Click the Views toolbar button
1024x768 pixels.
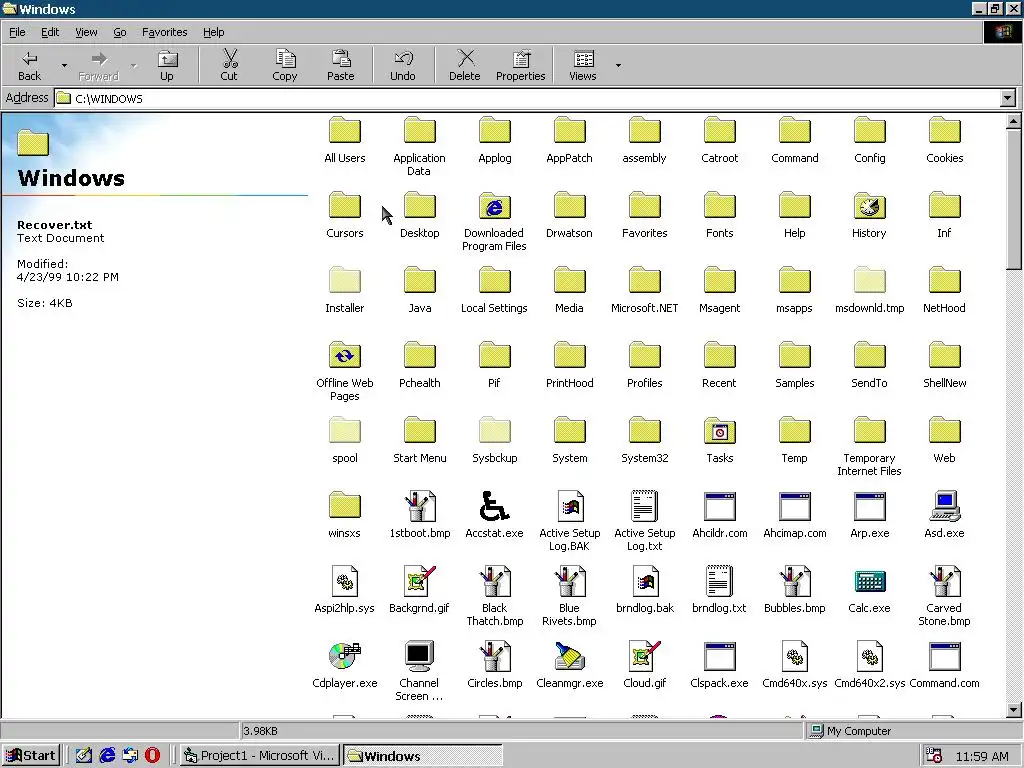(x=583, y=65)
